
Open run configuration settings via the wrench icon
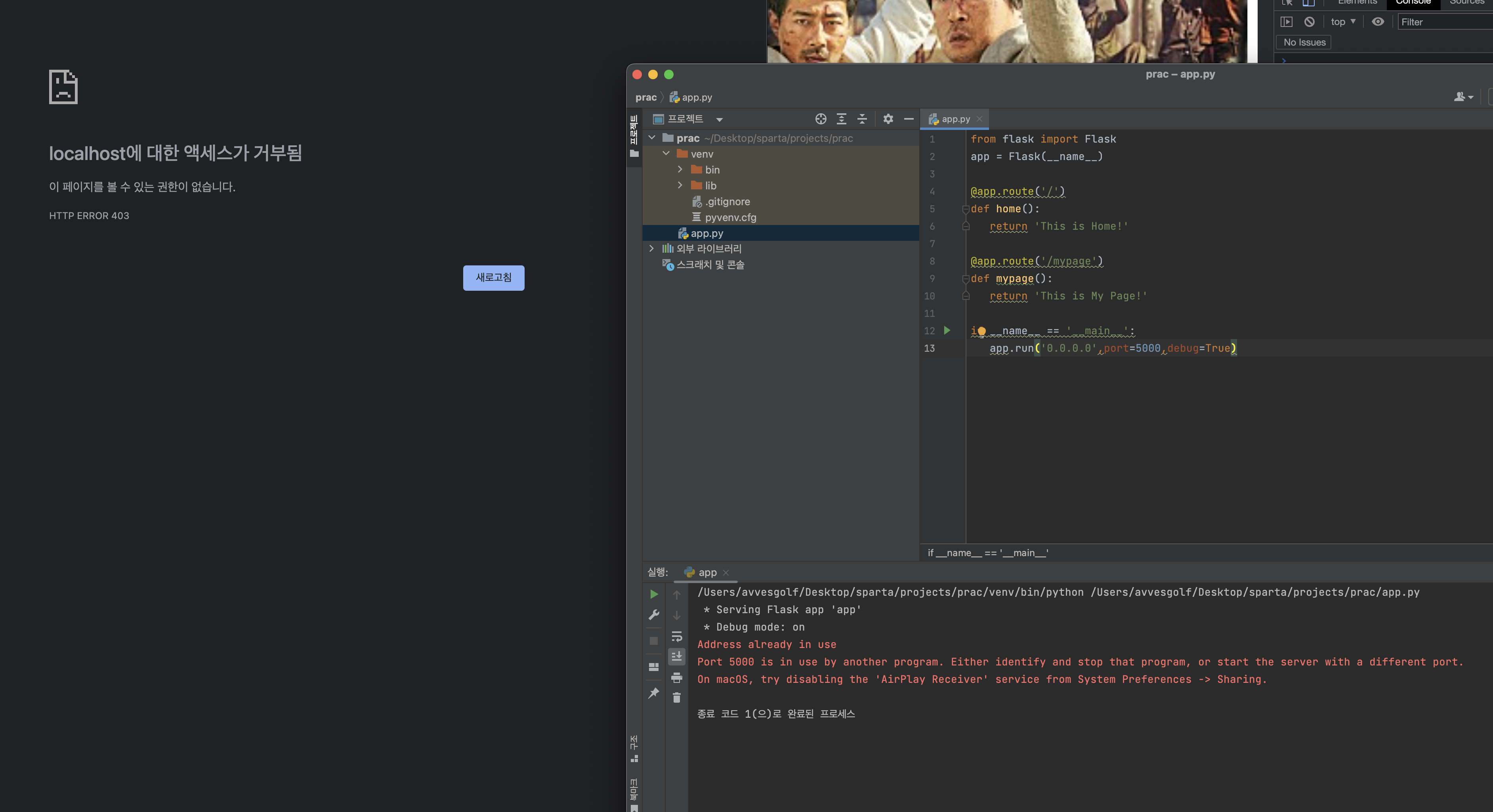click(654, 614)
